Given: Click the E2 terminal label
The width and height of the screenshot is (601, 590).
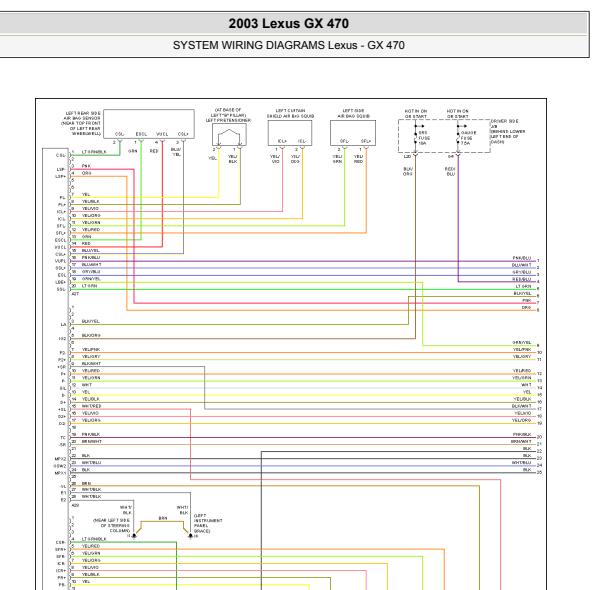Looking at the screenshot, I should (63, 500).
